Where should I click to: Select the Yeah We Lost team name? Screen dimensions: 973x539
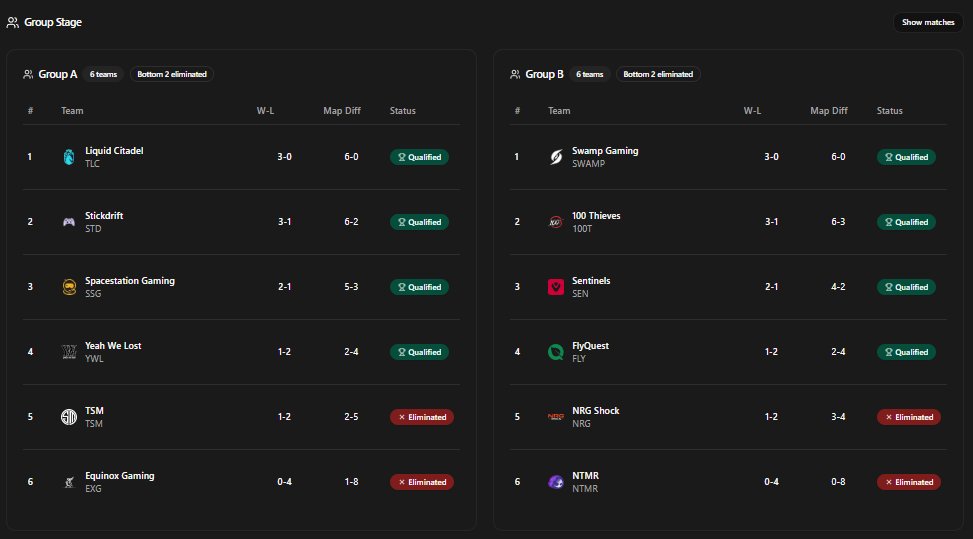[x=113, y=345]
